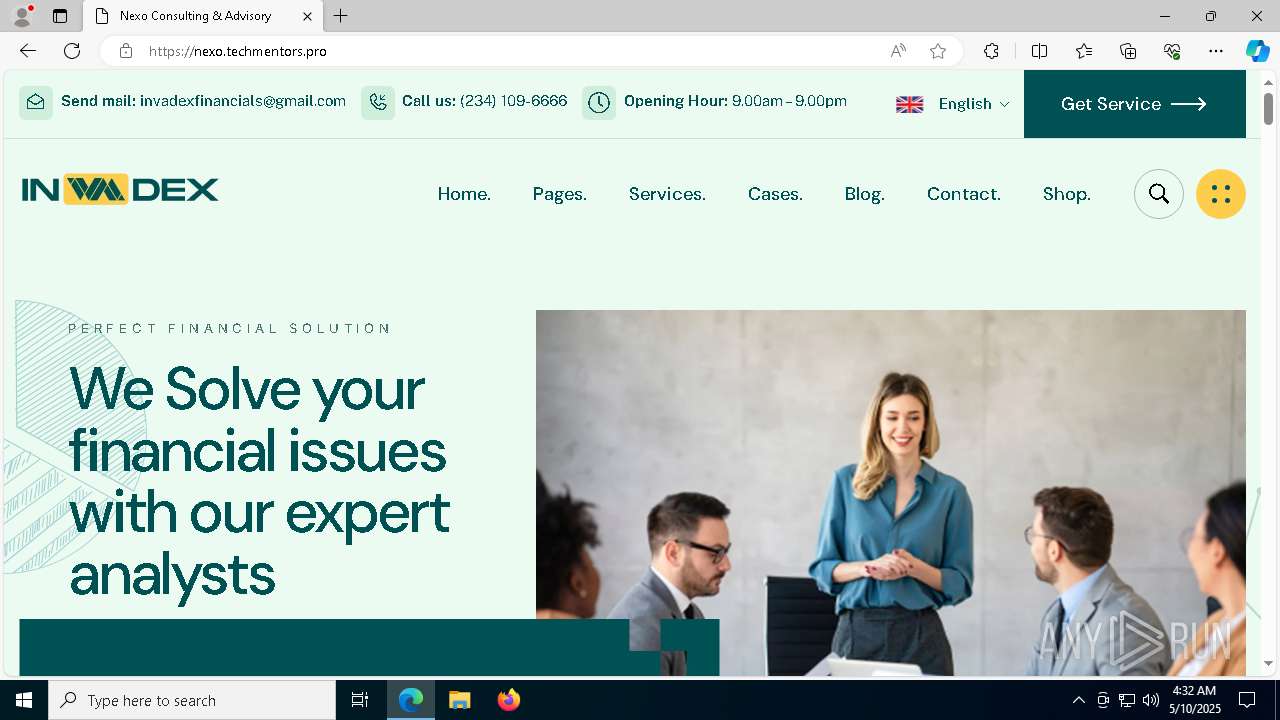1280x720 pixels.
Task: Open the Home menu
Action: click(x=464, y=194)
